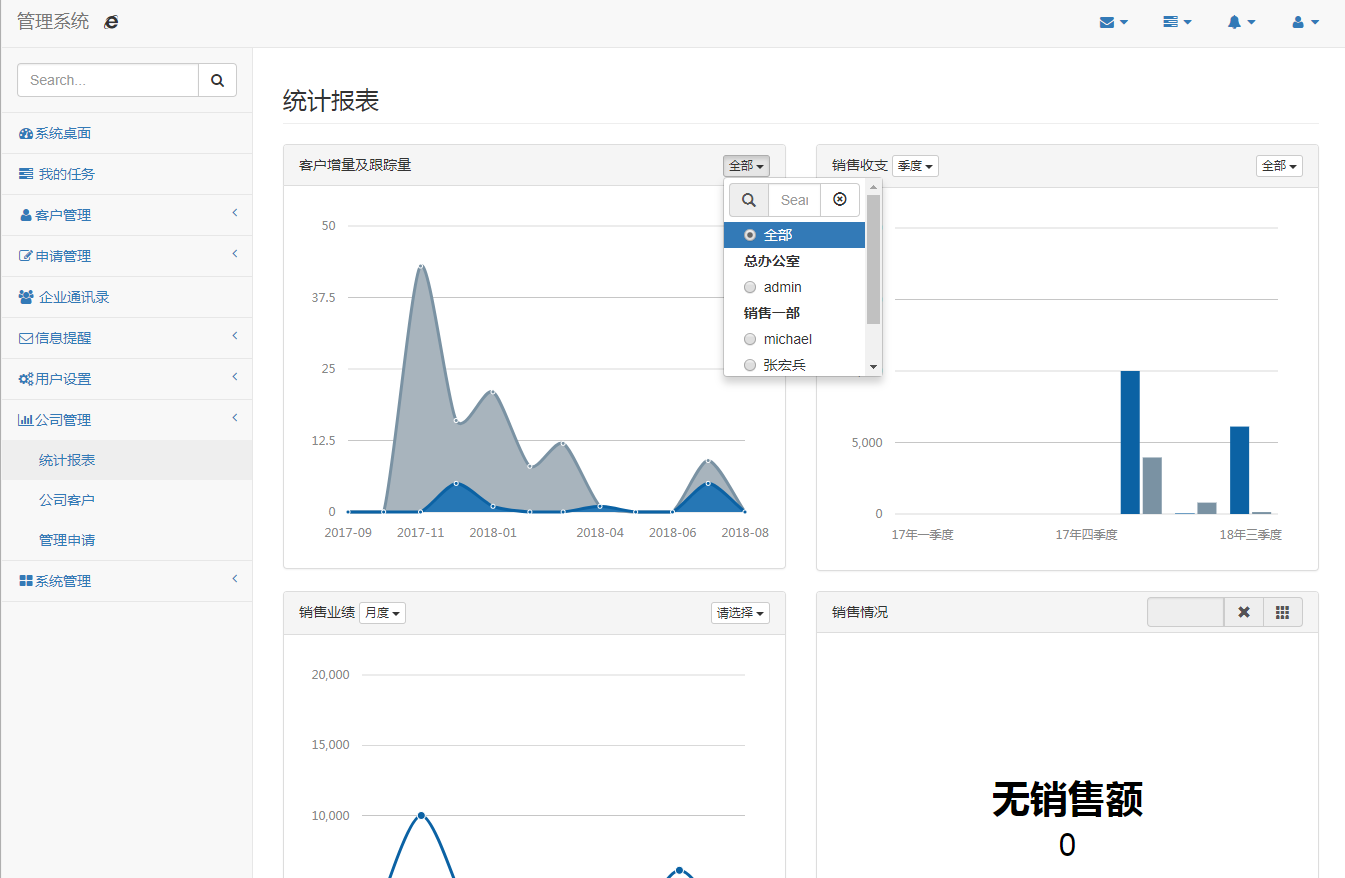The image size is (1345, 878).
Task: Choose the michael radio option
Action: click(751, 339)
